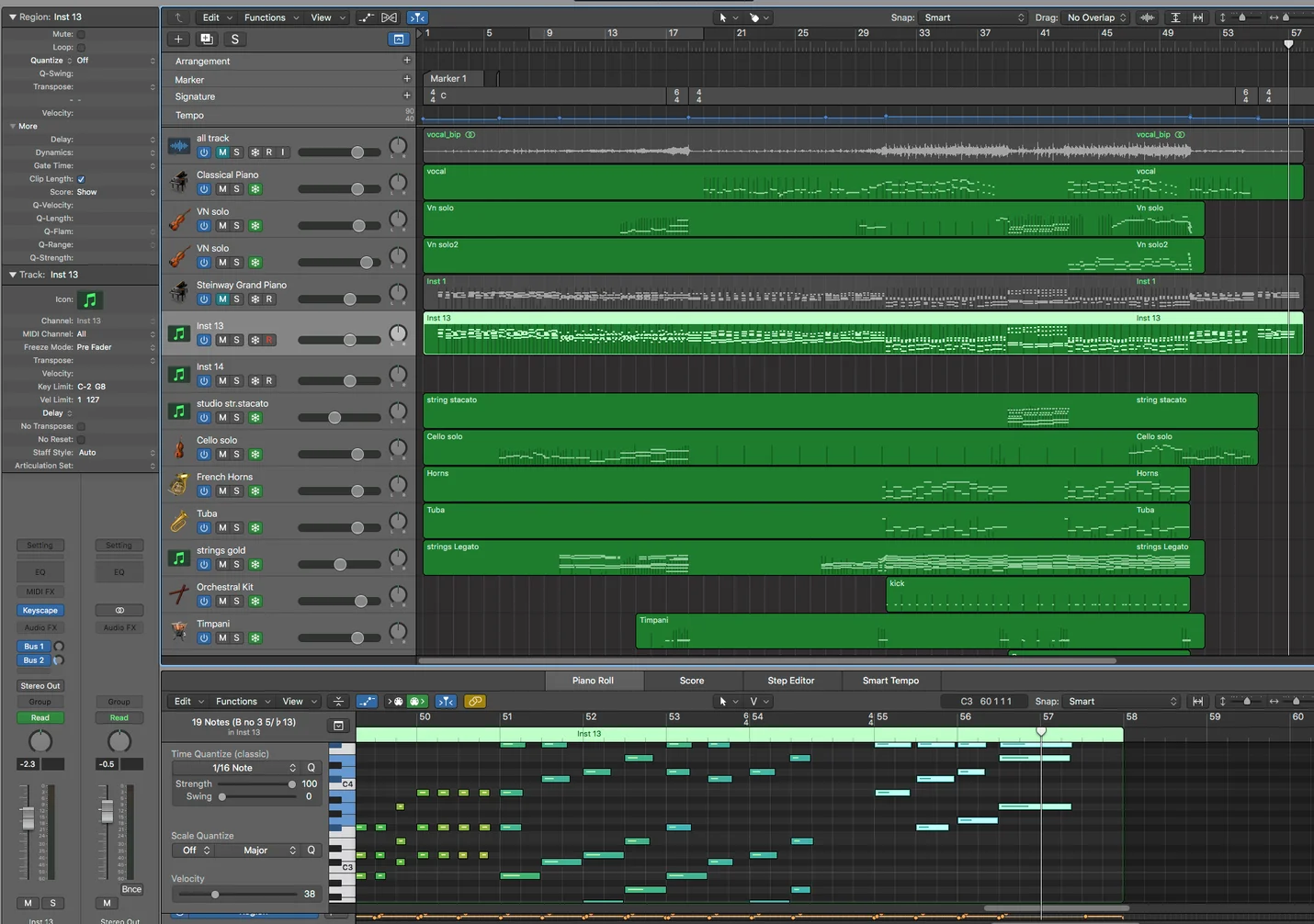Viewport: 1314px width, 924px height.
Task: Toggle the global S solo button
Action: point(235,39)
